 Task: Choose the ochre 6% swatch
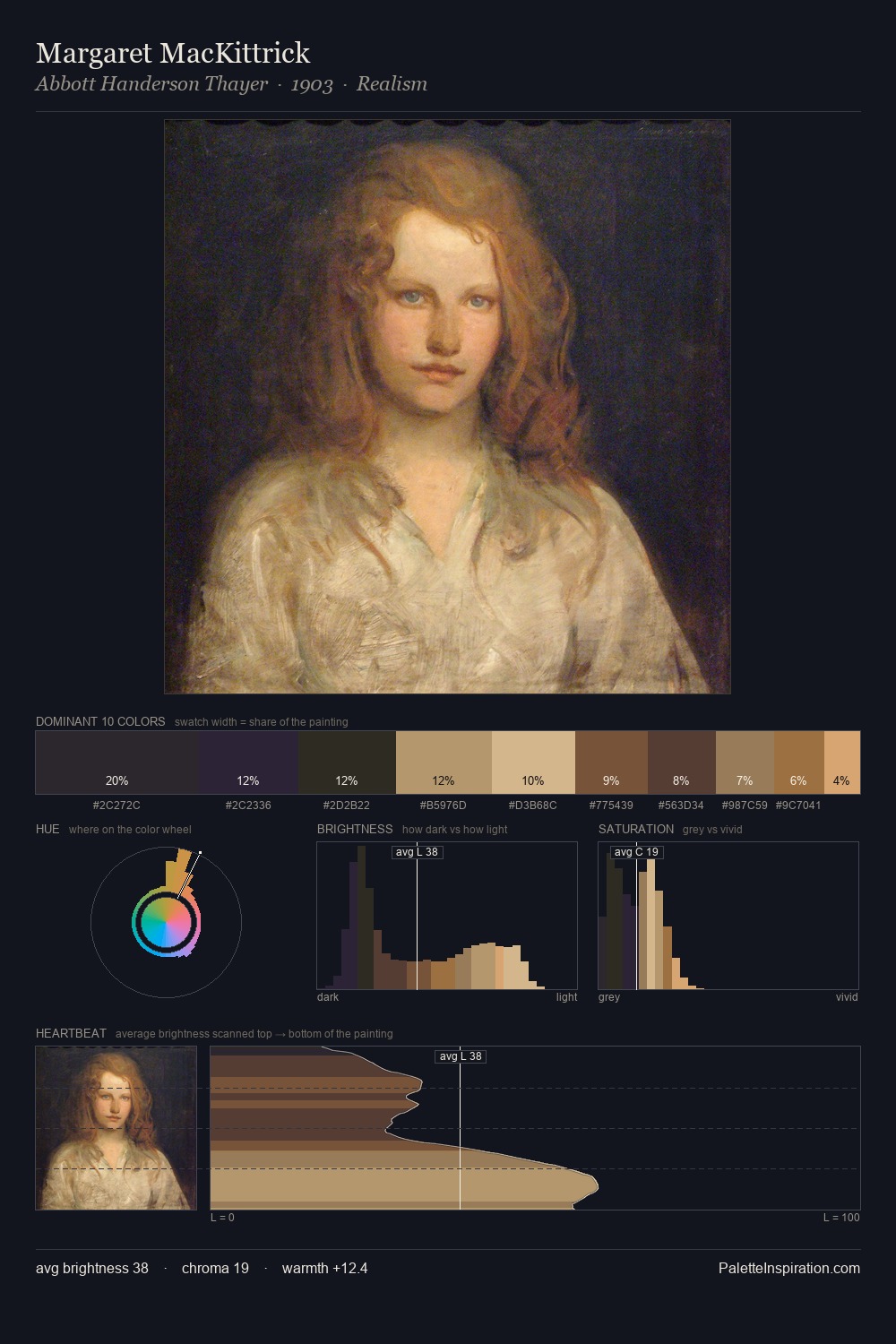point(798,762)
